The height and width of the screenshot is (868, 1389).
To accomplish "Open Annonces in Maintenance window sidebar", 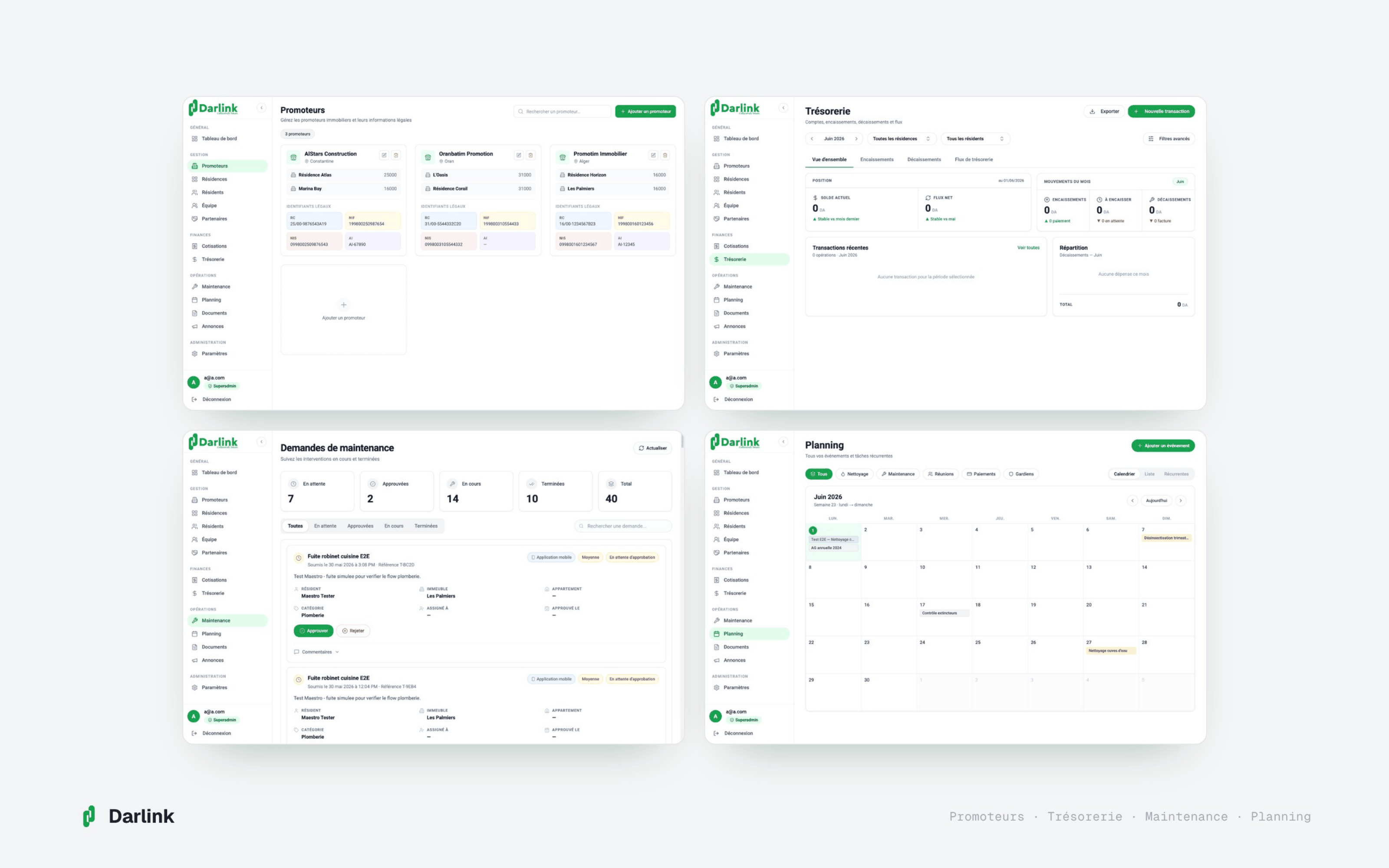I will 227,660.
